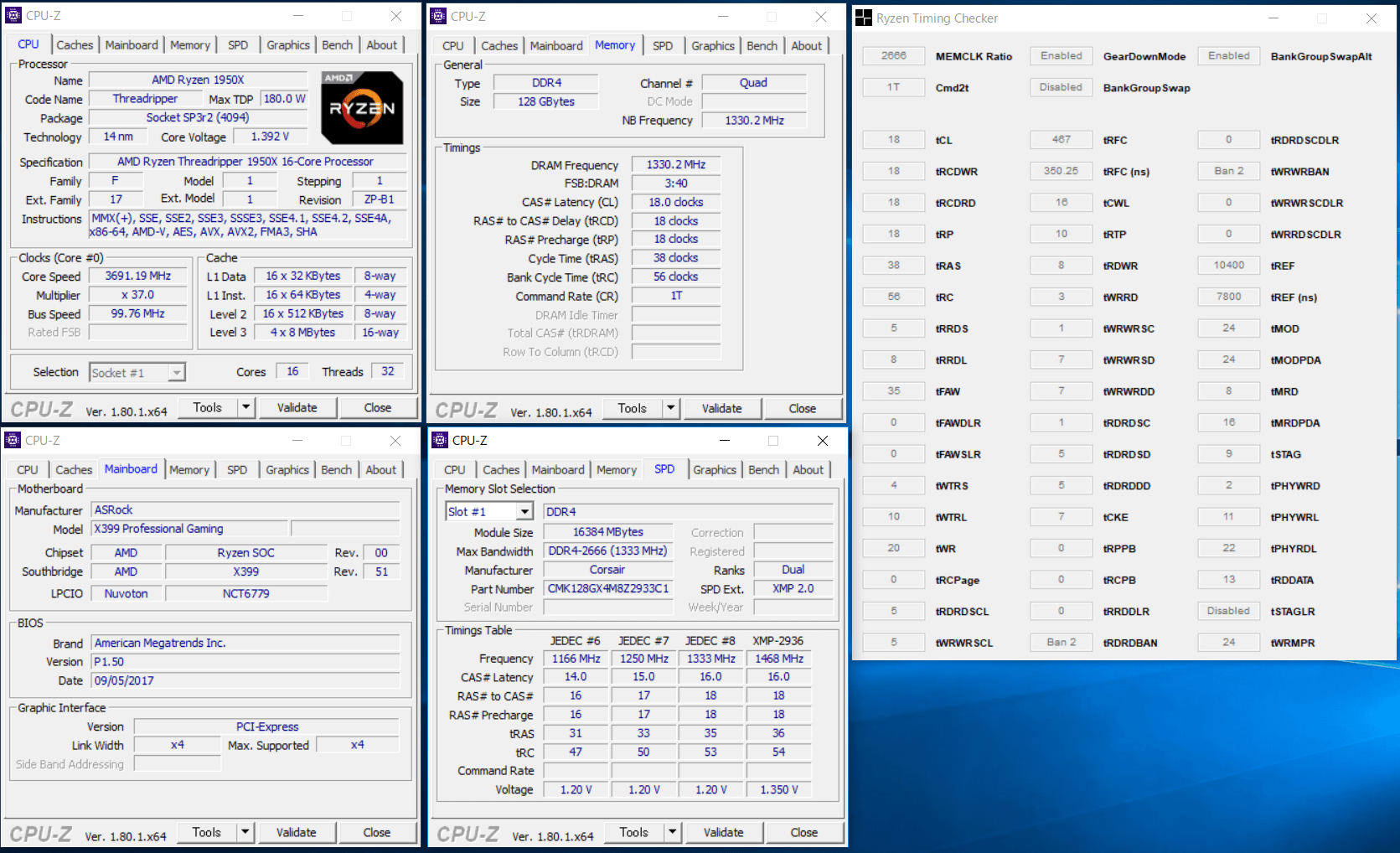Click Close in the Mainboard tab window

point(377,833)
